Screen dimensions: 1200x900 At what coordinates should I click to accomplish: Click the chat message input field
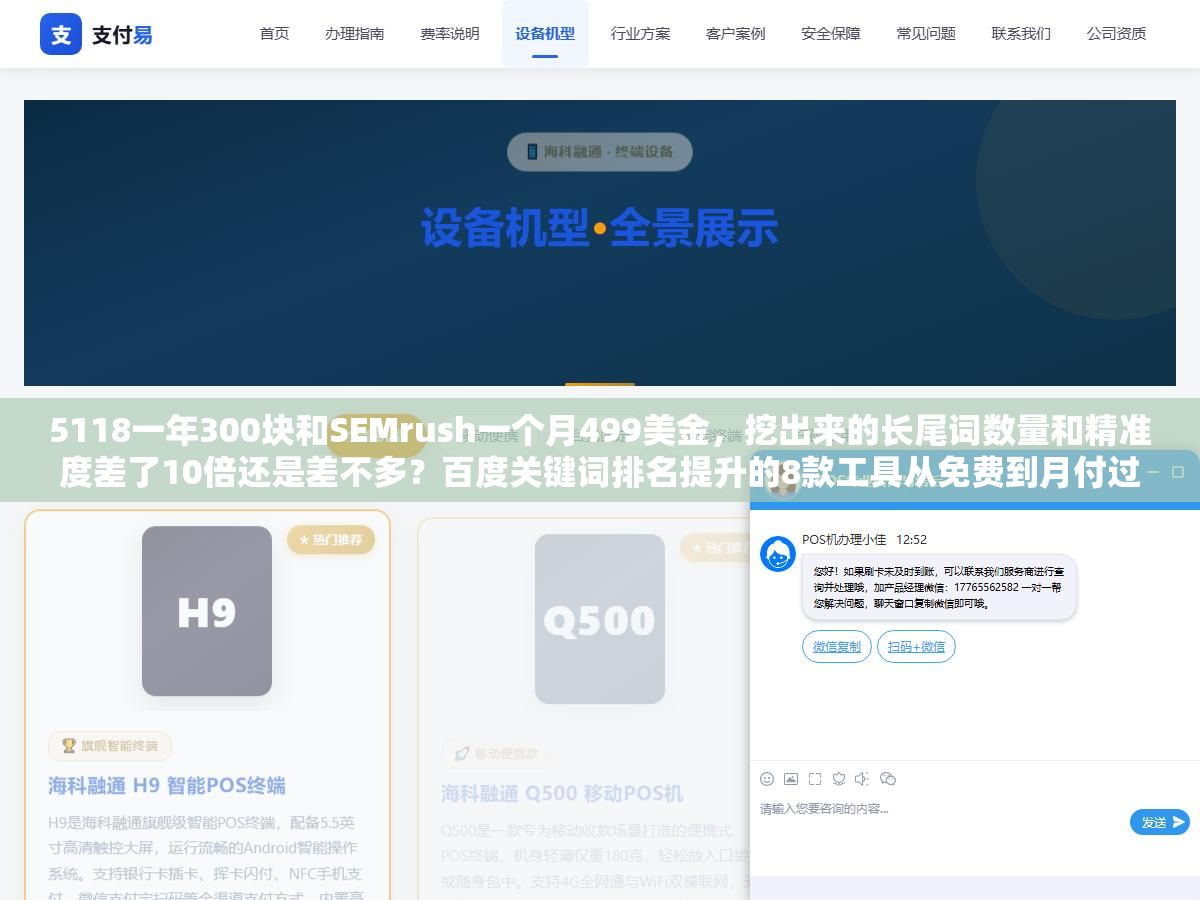click(x=940, y=820)
